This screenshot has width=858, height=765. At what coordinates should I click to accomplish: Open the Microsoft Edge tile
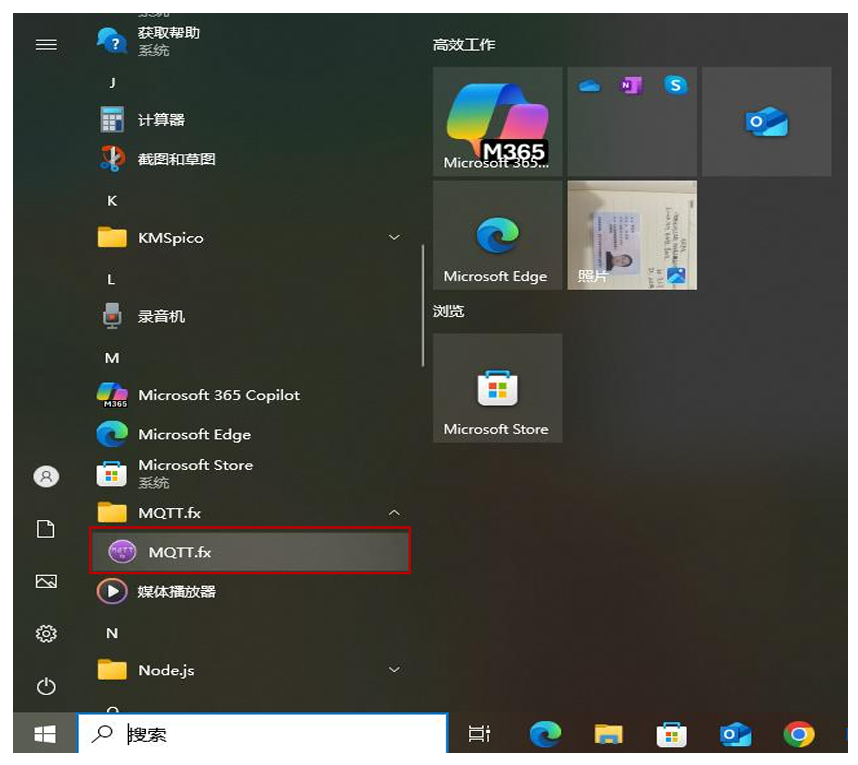(x=497, y=235)
